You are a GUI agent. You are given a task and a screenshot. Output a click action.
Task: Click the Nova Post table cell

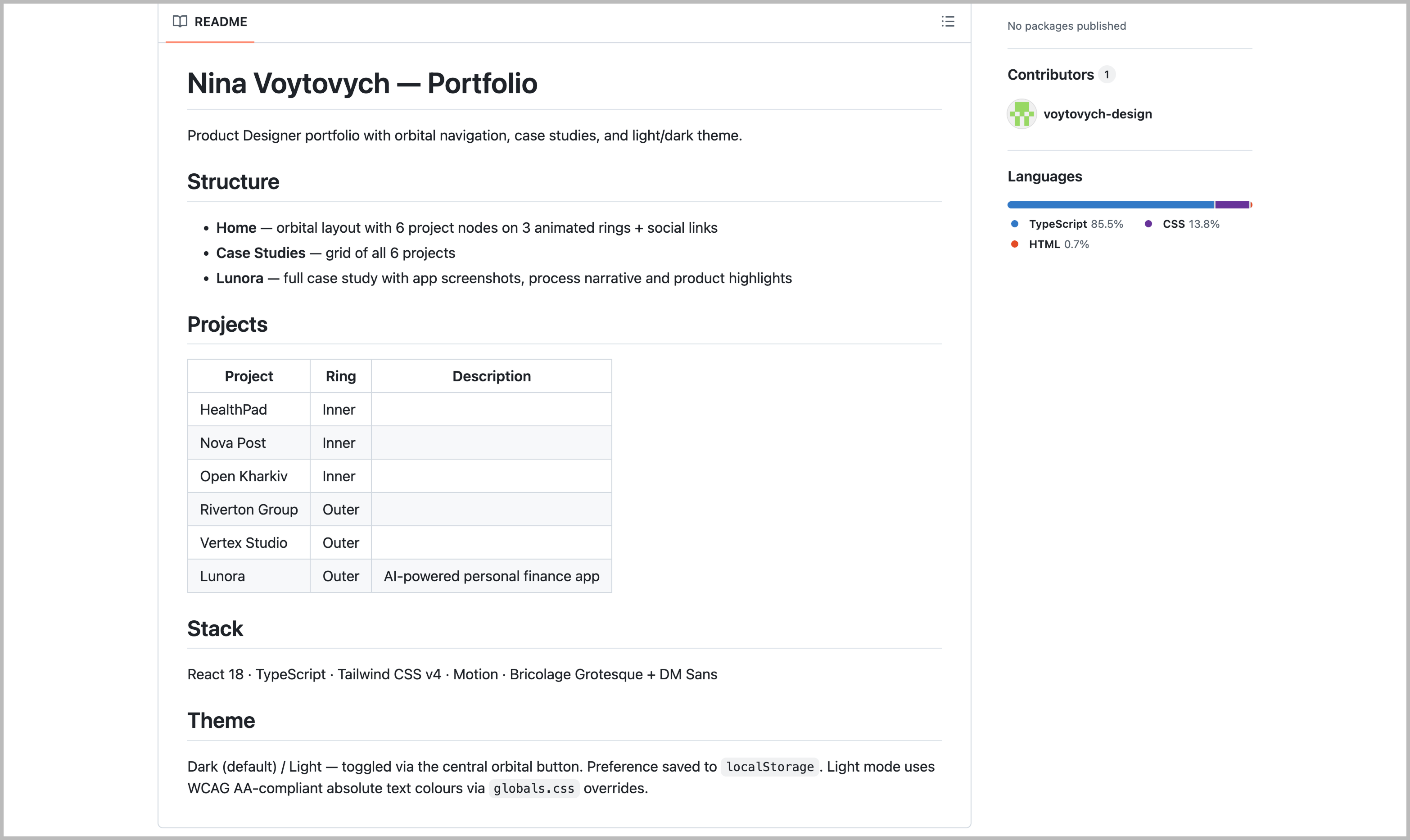coord(249,443)
